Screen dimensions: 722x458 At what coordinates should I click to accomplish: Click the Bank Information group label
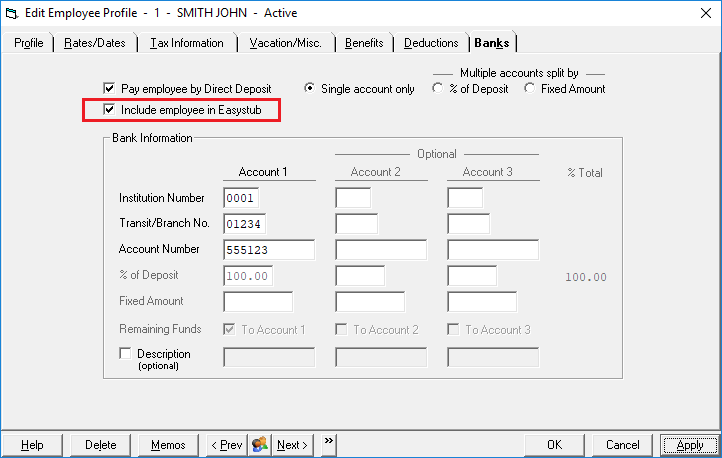(152, 138)
